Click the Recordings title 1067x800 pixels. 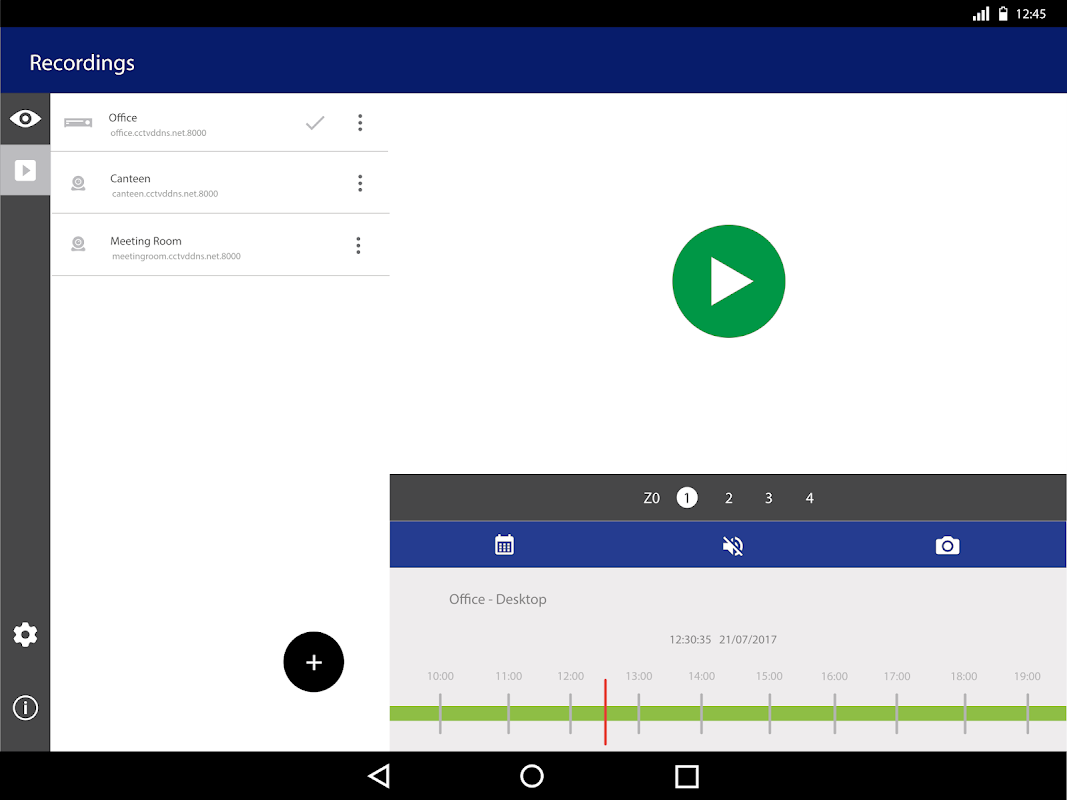point(82,63)
